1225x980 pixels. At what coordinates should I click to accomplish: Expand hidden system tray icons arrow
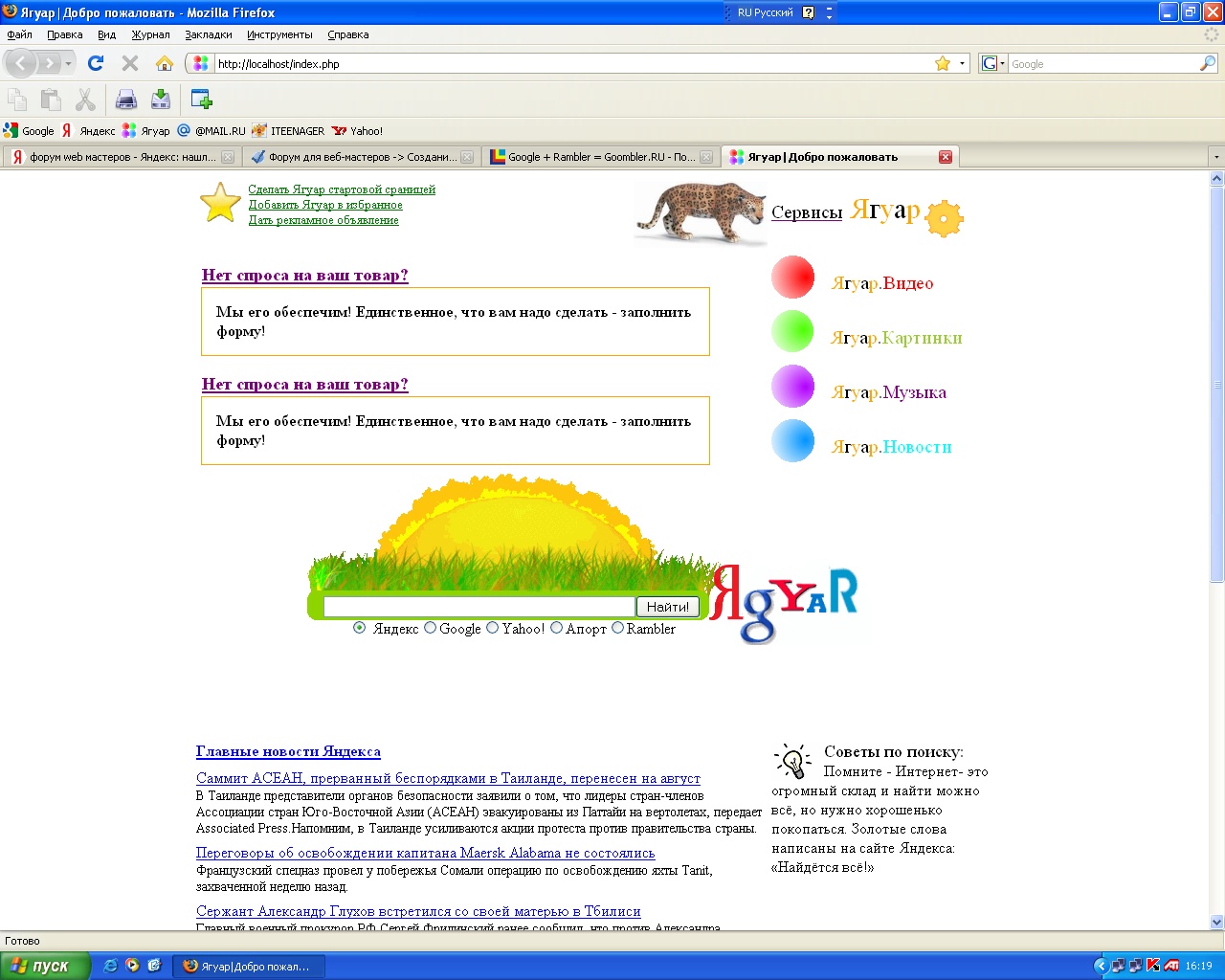click(x=1101, y=966)
